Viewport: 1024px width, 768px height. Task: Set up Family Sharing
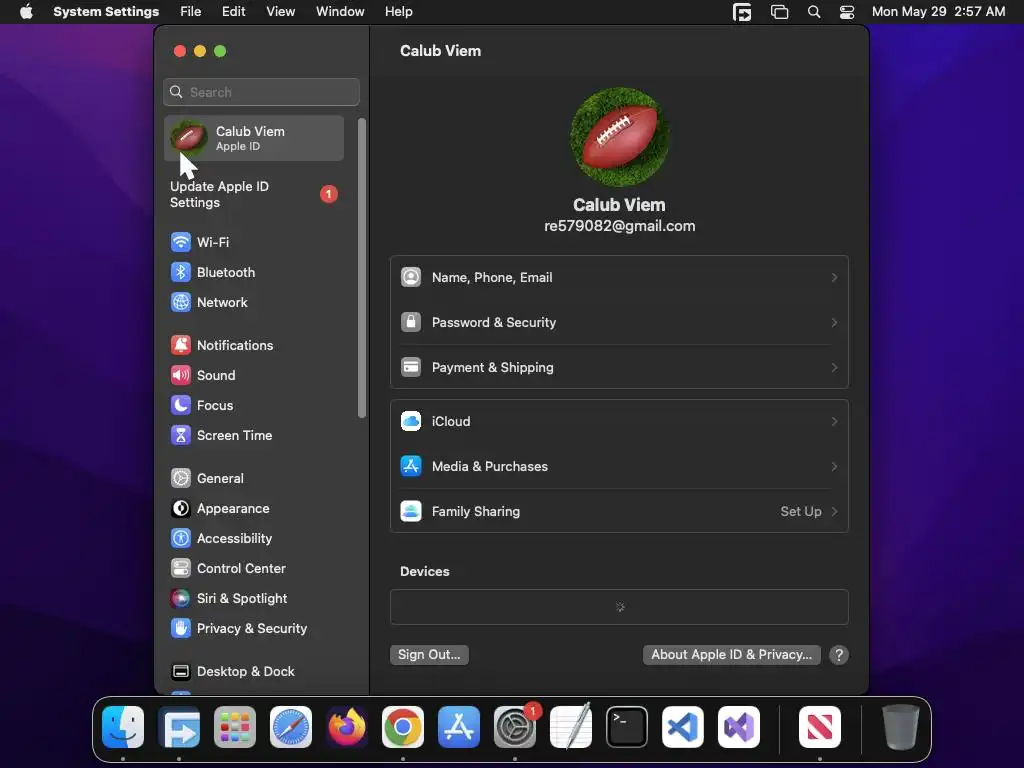(x=619, y=512)
